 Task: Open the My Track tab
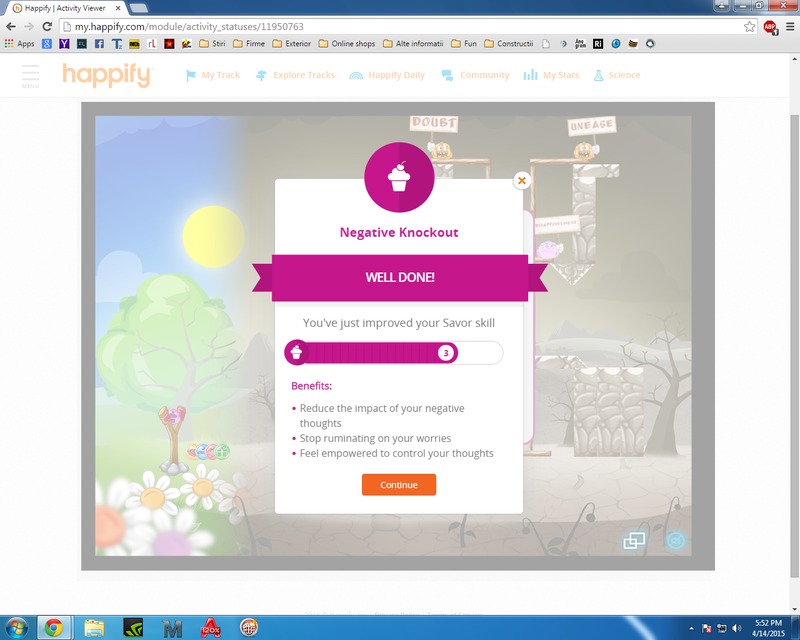[213, 75]
